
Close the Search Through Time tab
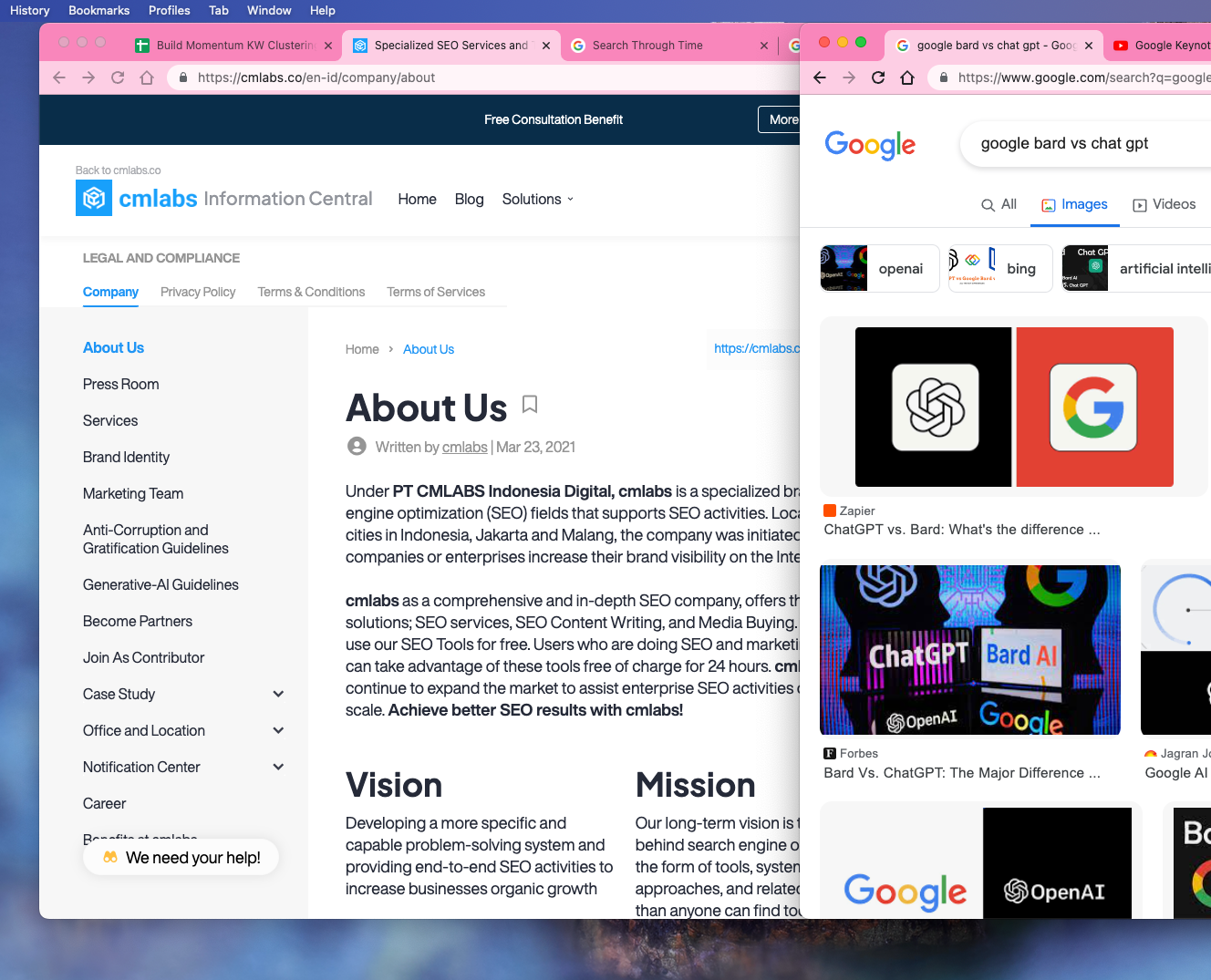tap(764, 46)
